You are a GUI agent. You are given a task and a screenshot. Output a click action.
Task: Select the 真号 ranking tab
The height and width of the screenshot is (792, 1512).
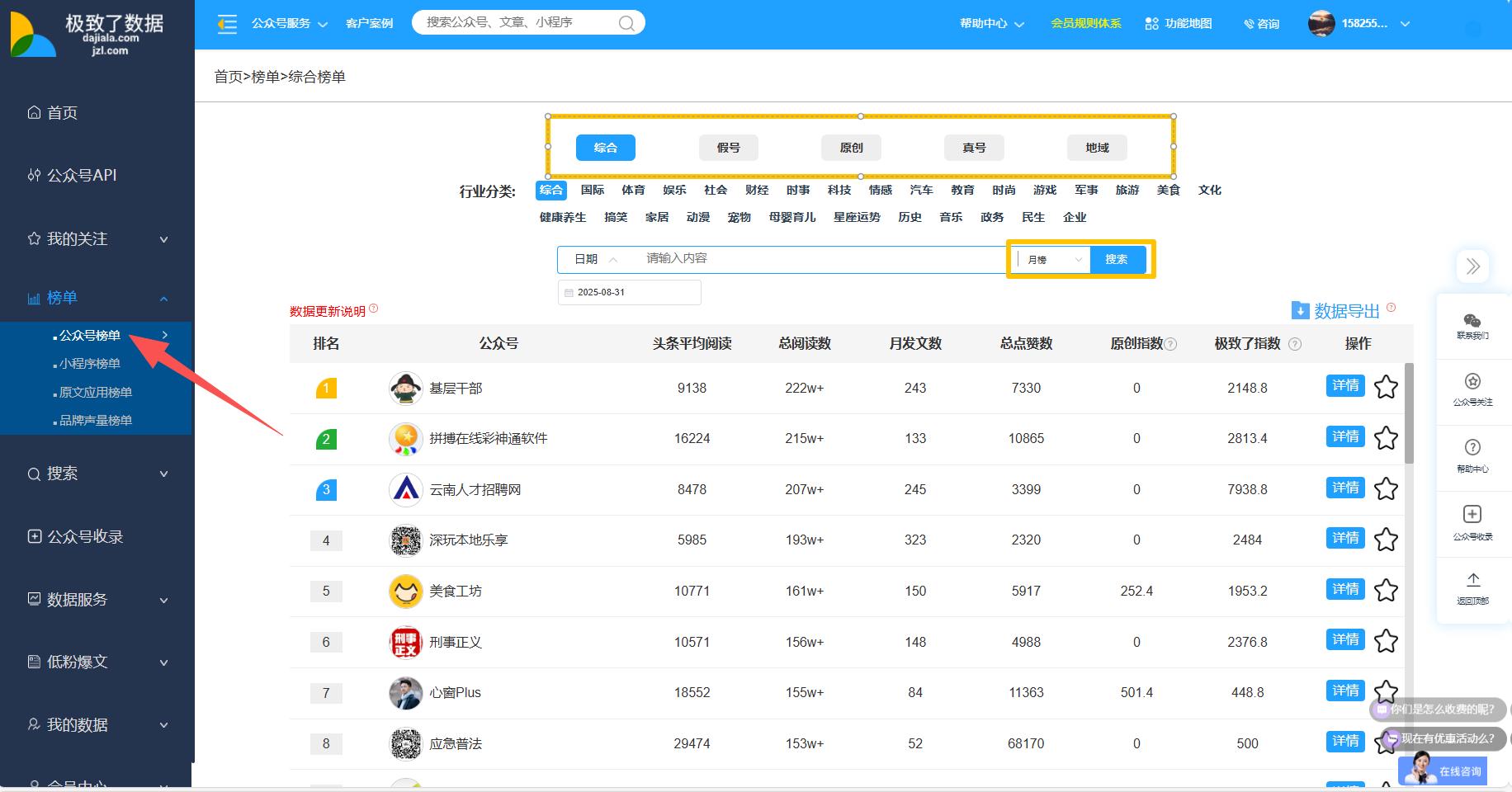pos(975,148)
